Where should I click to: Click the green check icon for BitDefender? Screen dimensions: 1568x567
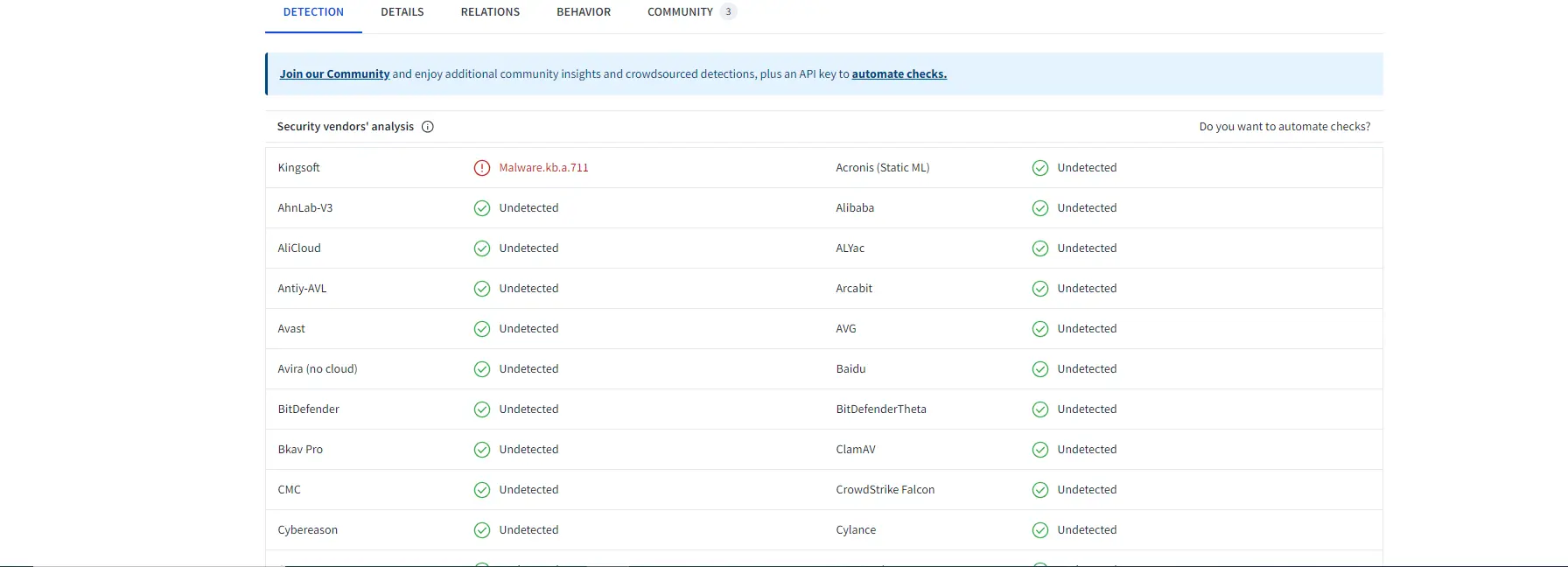(482, 409)
